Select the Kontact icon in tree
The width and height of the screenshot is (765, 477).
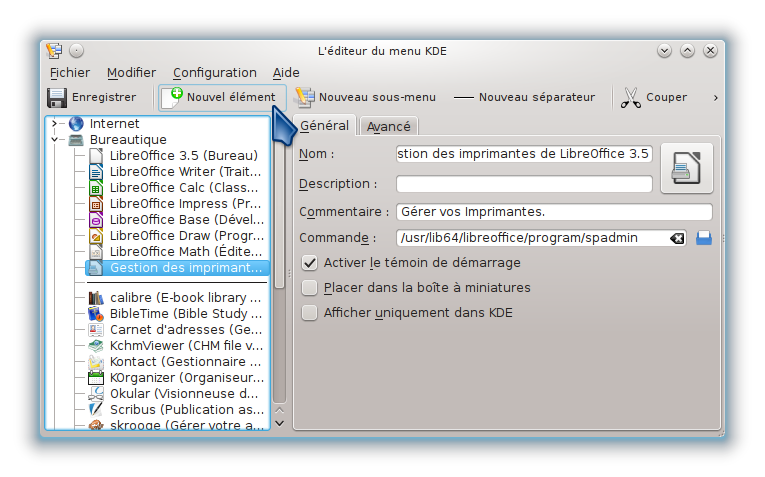(96, 362)
